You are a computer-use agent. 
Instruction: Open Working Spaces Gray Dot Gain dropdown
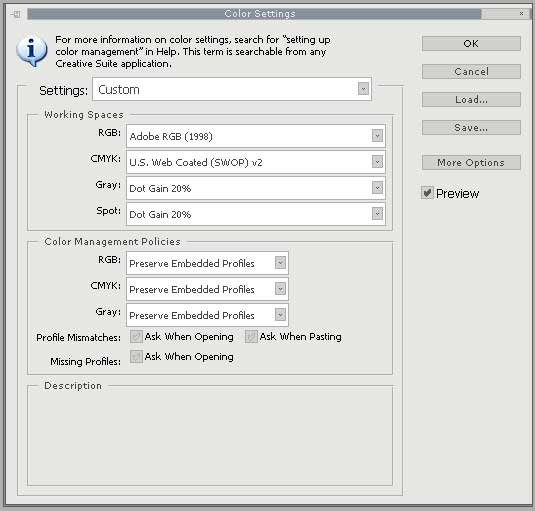click(x=256, y=188)
